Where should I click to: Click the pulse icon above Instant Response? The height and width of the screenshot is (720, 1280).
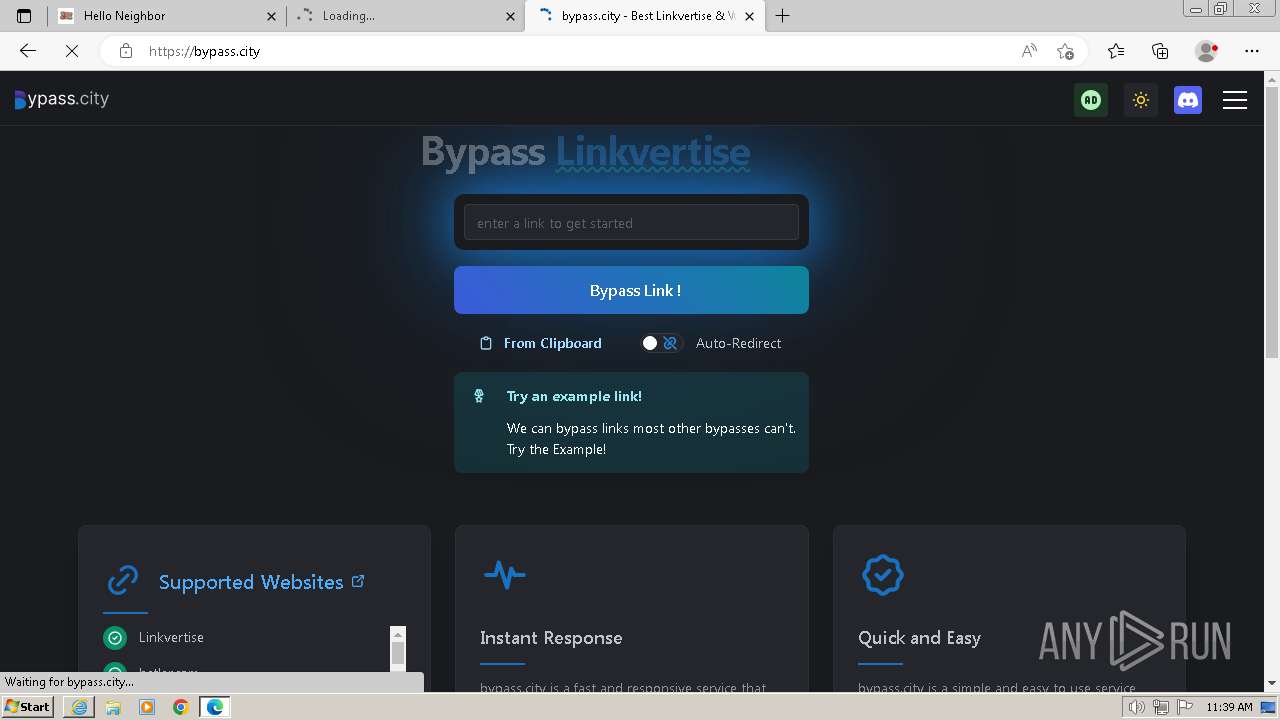[x=504, y=575]
